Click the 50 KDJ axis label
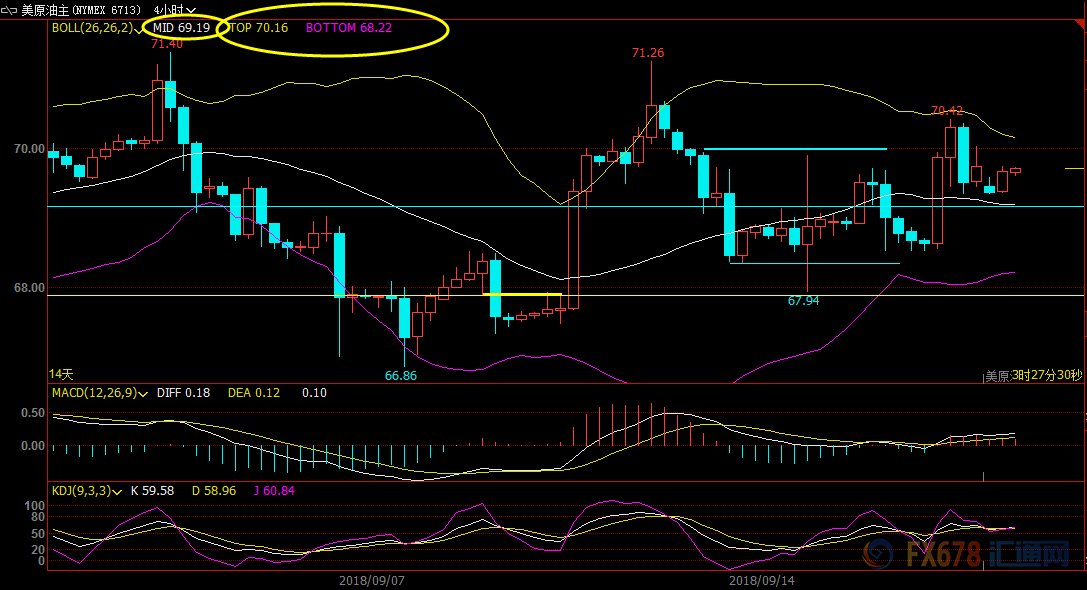The image size is (1087, 590). click(37, 534)
